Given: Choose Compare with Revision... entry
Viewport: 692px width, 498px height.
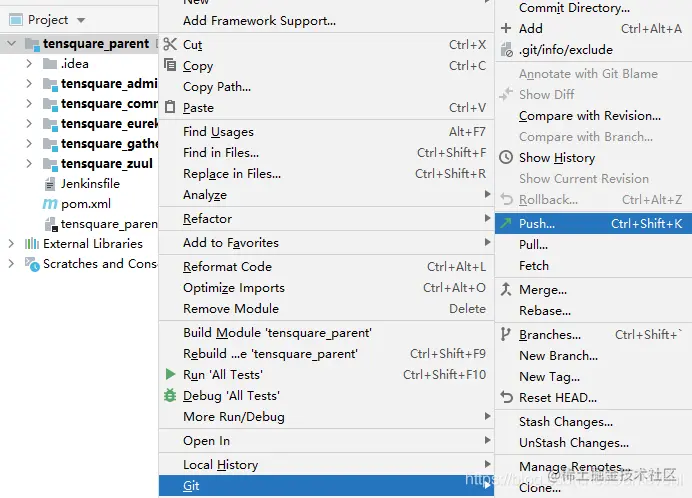Looking at the screenshot, I should pos(593,116).
